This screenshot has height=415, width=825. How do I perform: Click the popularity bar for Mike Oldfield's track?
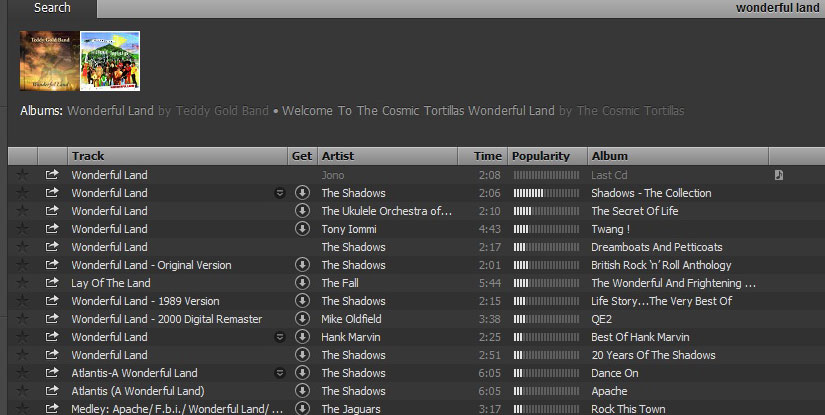546,319
